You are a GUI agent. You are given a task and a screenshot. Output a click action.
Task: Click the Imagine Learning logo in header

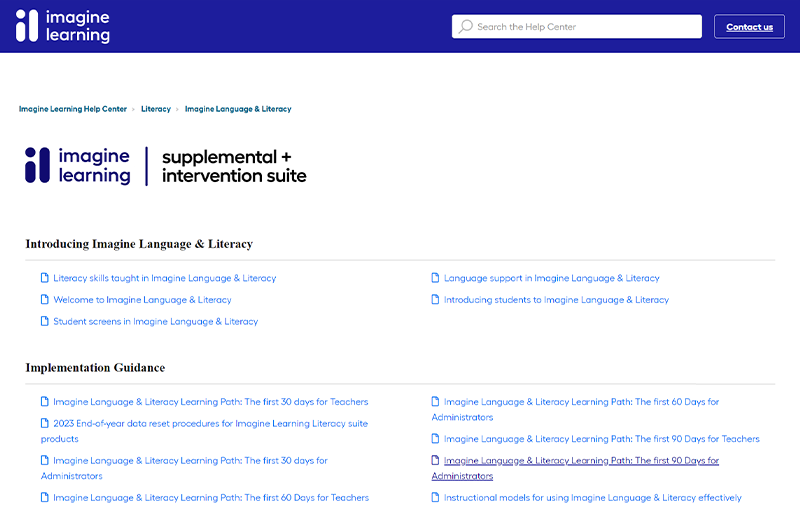click(63, 26)
